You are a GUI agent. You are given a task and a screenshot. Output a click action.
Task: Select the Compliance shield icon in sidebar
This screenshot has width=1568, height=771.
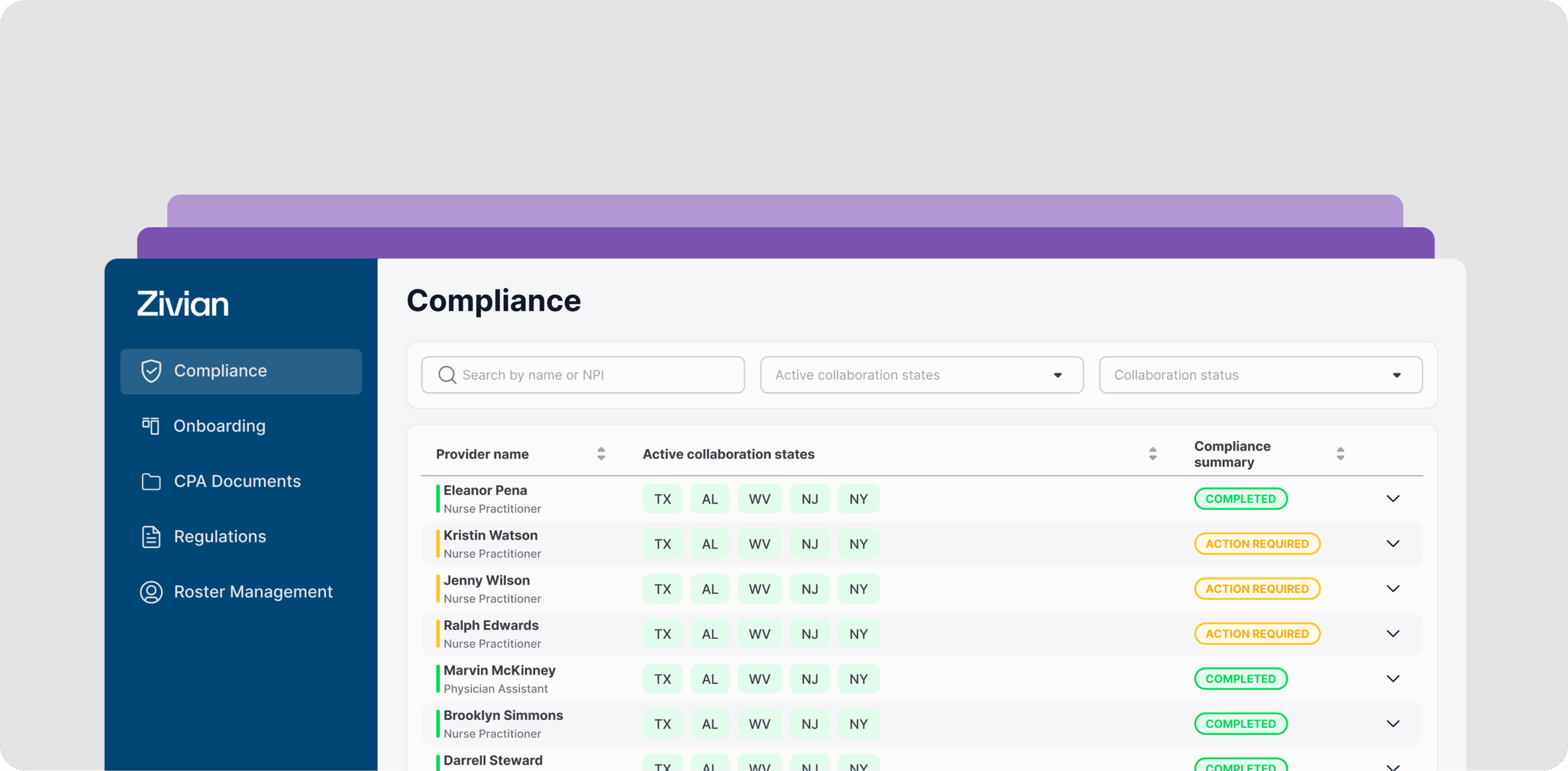click(151, 370)
